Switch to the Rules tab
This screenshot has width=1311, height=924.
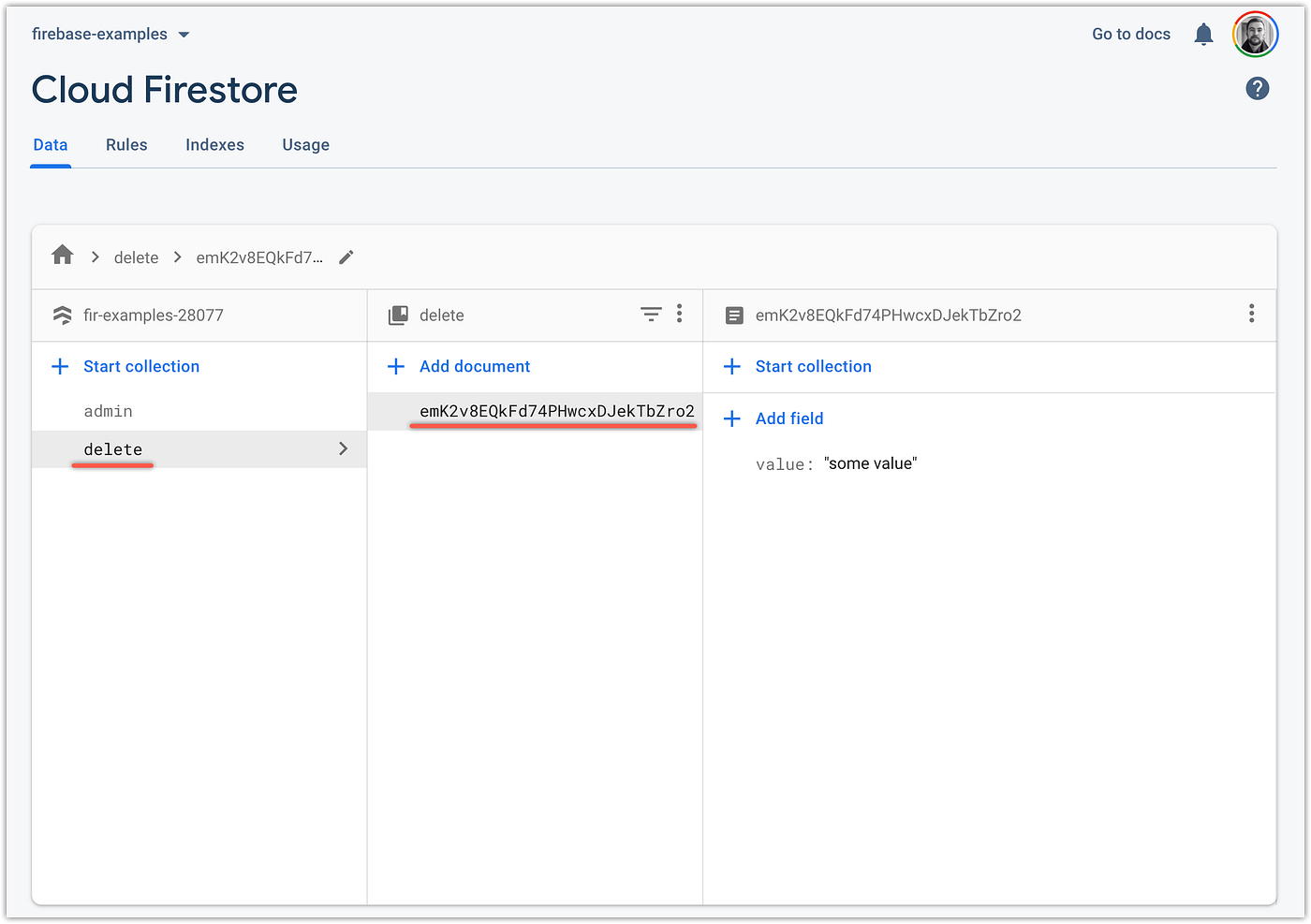click(126, 145)
